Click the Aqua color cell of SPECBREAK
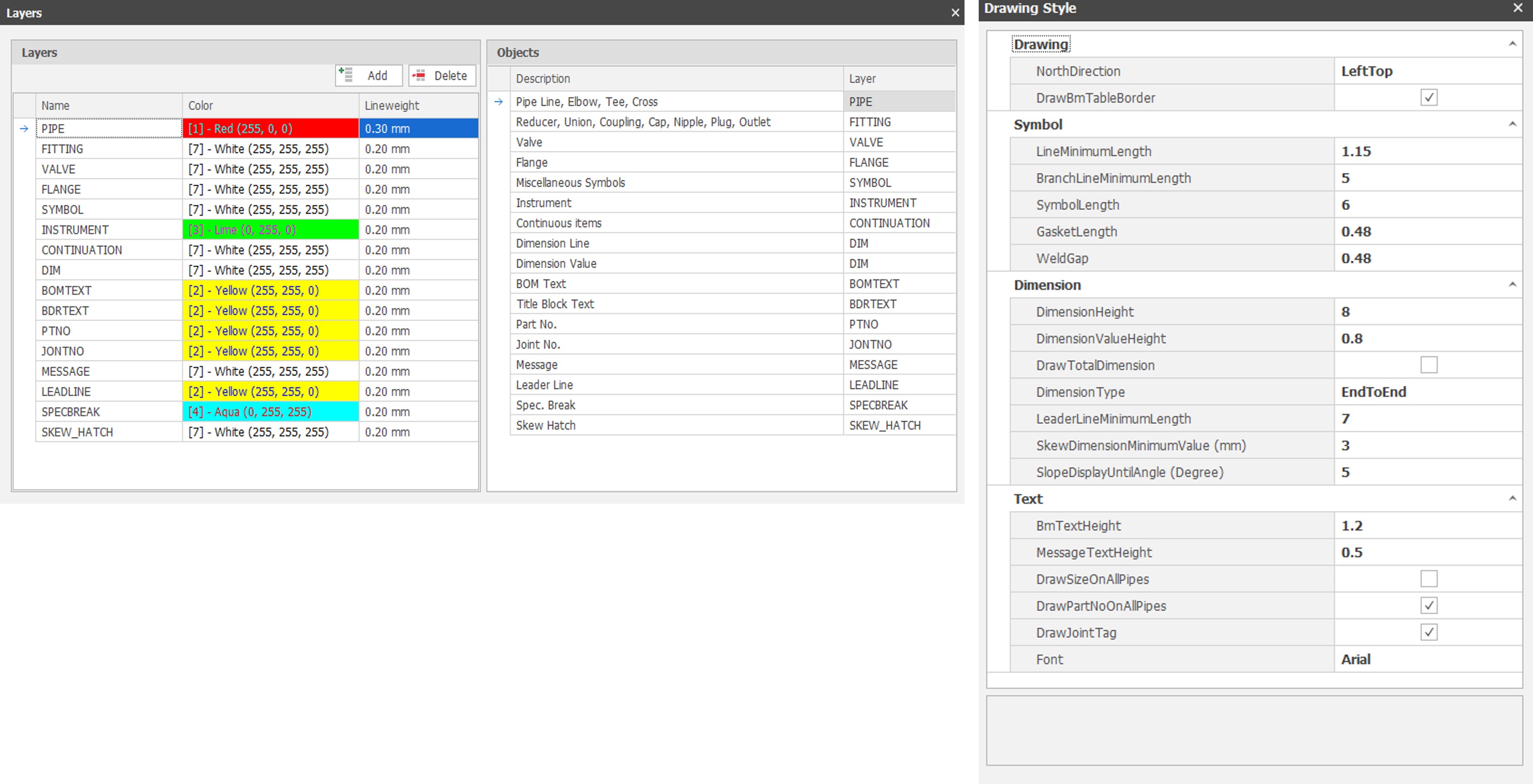The height and width of the screenshot is (784, 1533). point(270,411)
